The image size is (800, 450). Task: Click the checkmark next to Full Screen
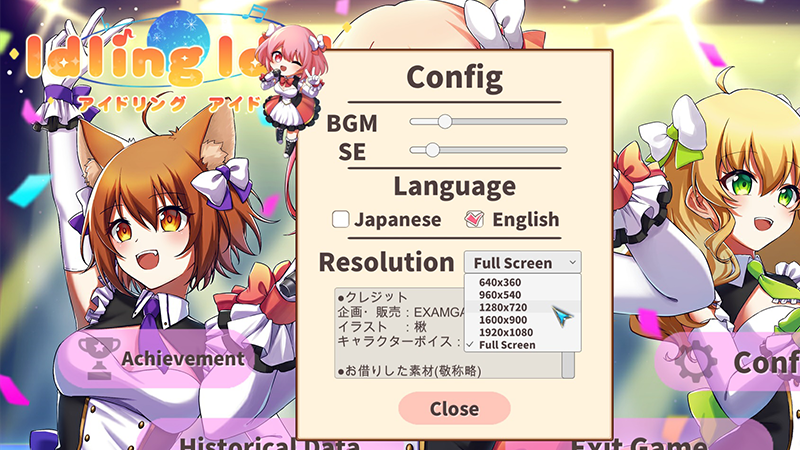(x=470, y=345)
